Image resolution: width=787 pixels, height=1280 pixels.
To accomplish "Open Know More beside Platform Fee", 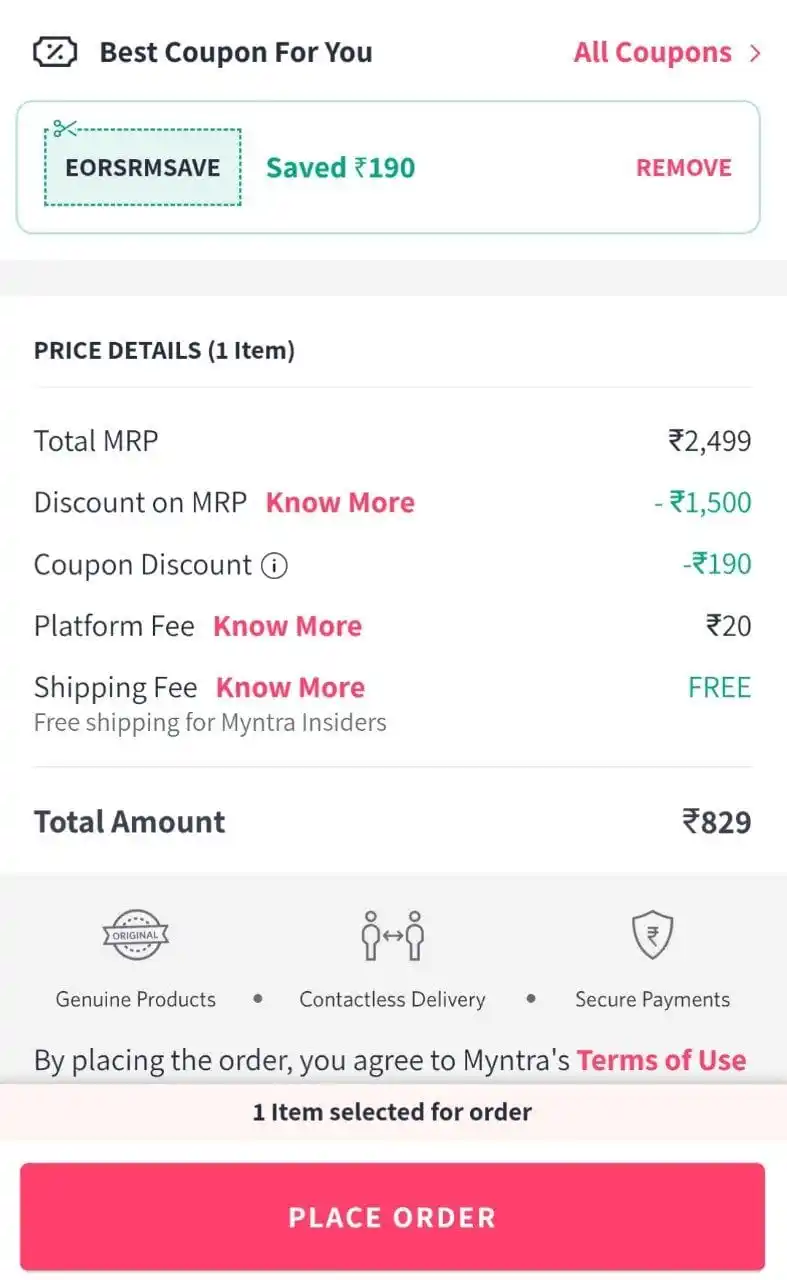I will 287,626.
